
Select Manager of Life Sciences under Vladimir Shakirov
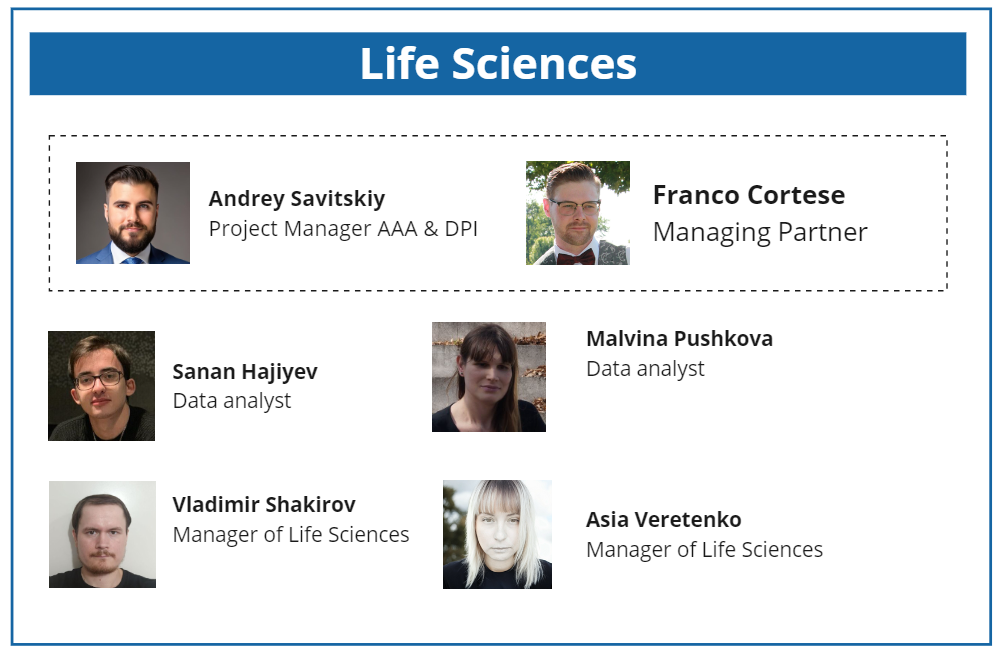point(291,535)
